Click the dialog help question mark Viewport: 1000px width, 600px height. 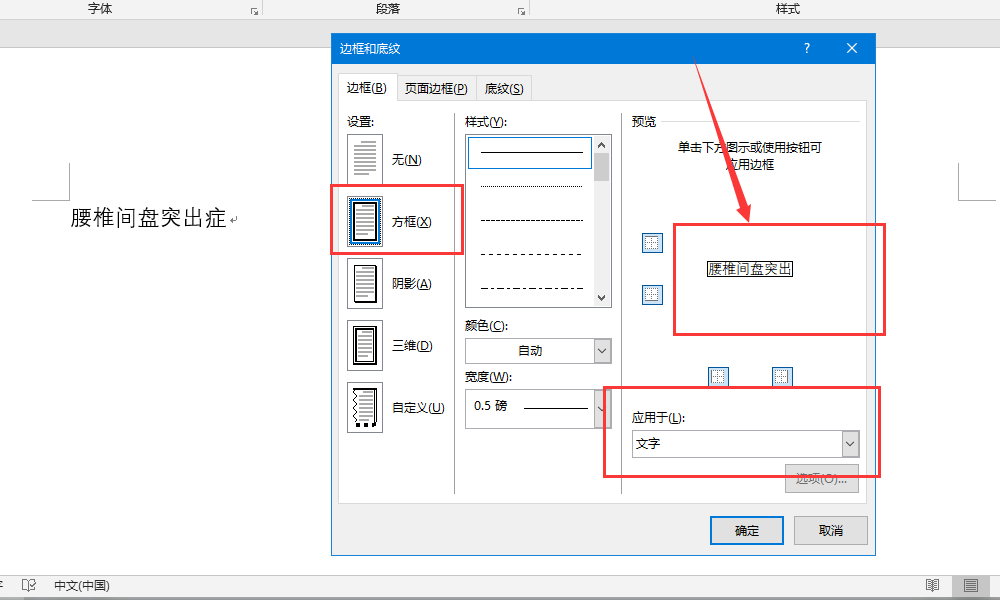(807, 48)
